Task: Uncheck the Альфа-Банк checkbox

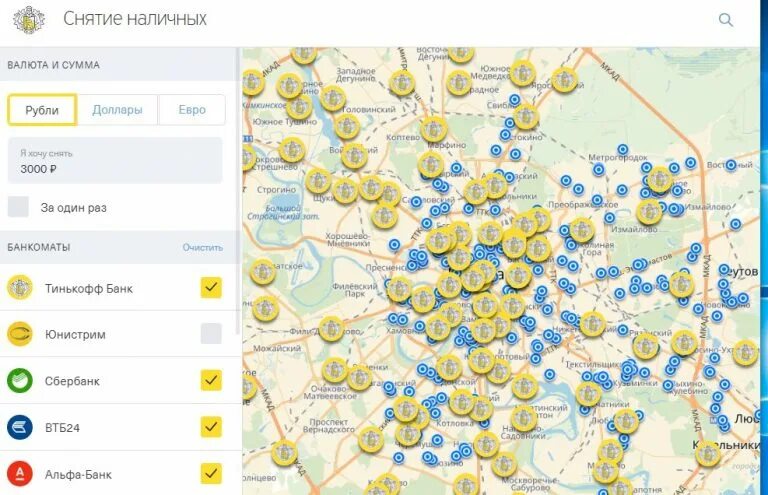Action: coord(211,473)
